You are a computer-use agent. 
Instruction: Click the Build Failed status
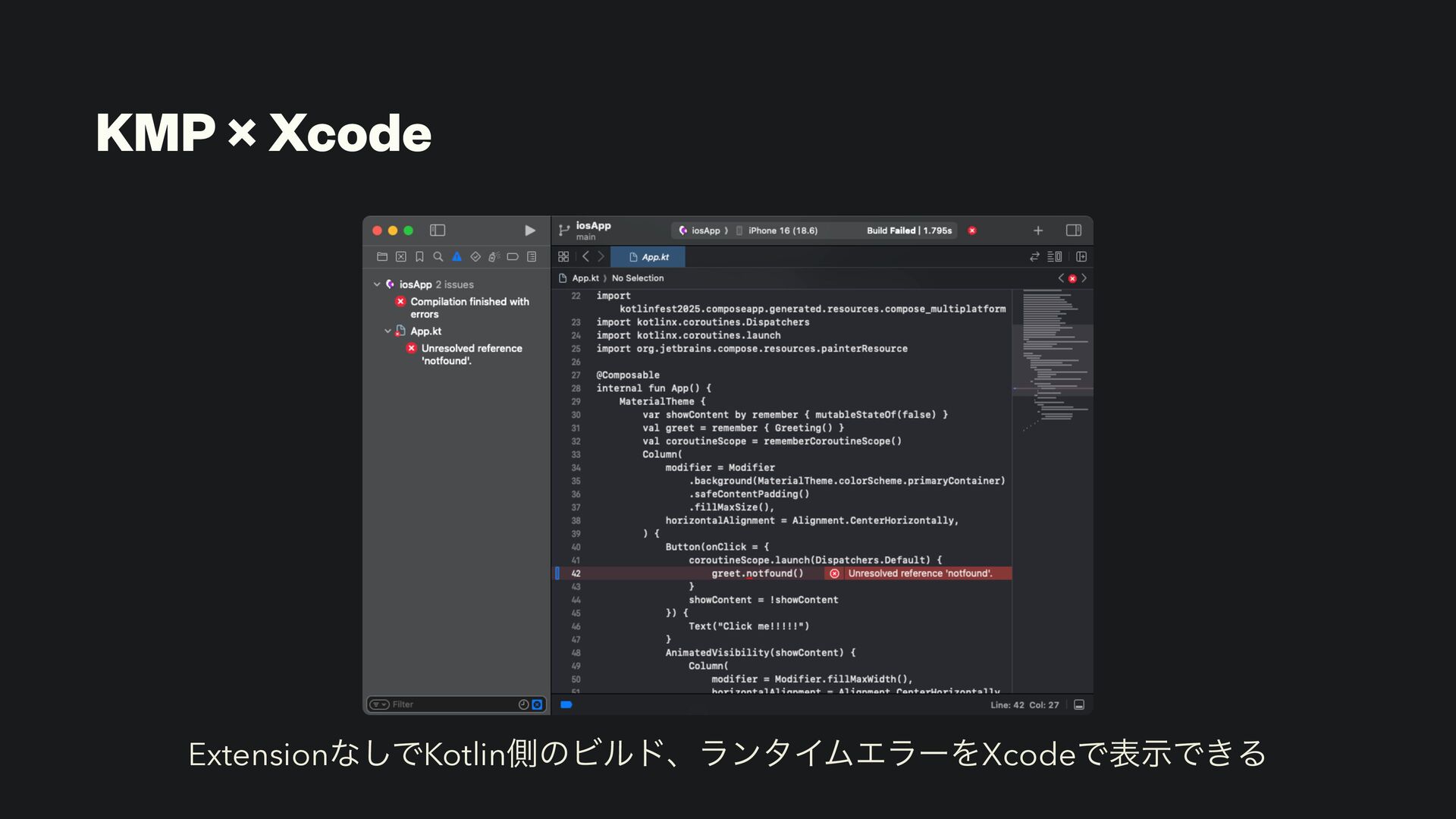pos(908,231)
